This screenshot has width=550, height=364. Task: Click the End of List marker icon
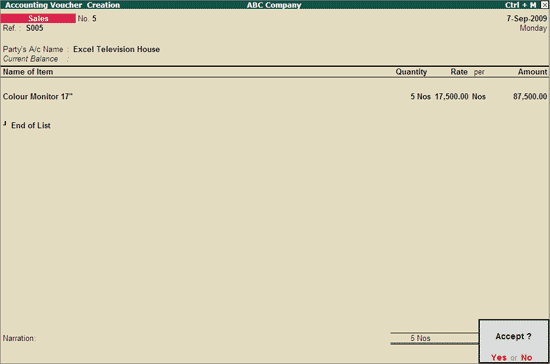(5, 123)
